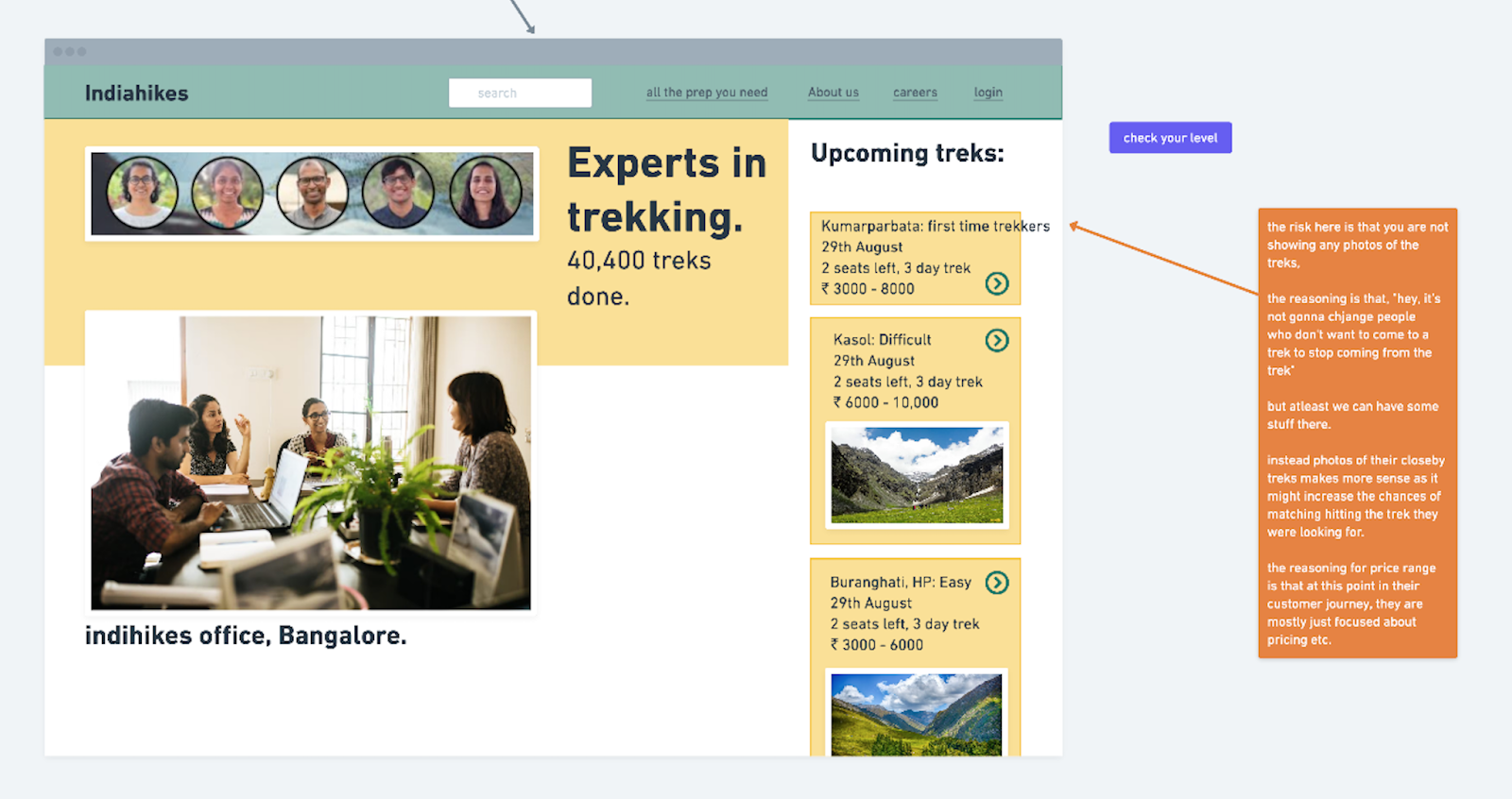Screen dimensions: 1512x799
Task: Open the Kumarparbata trek arrow icon
Action: [997, 283]
